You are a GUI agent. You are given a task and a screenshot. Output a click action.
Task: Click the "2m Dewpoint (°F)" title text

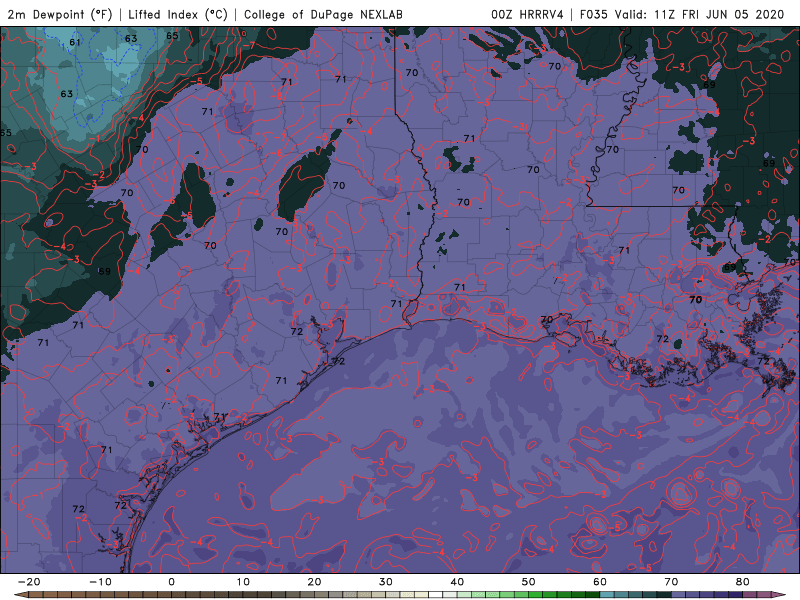coord(59,14)
